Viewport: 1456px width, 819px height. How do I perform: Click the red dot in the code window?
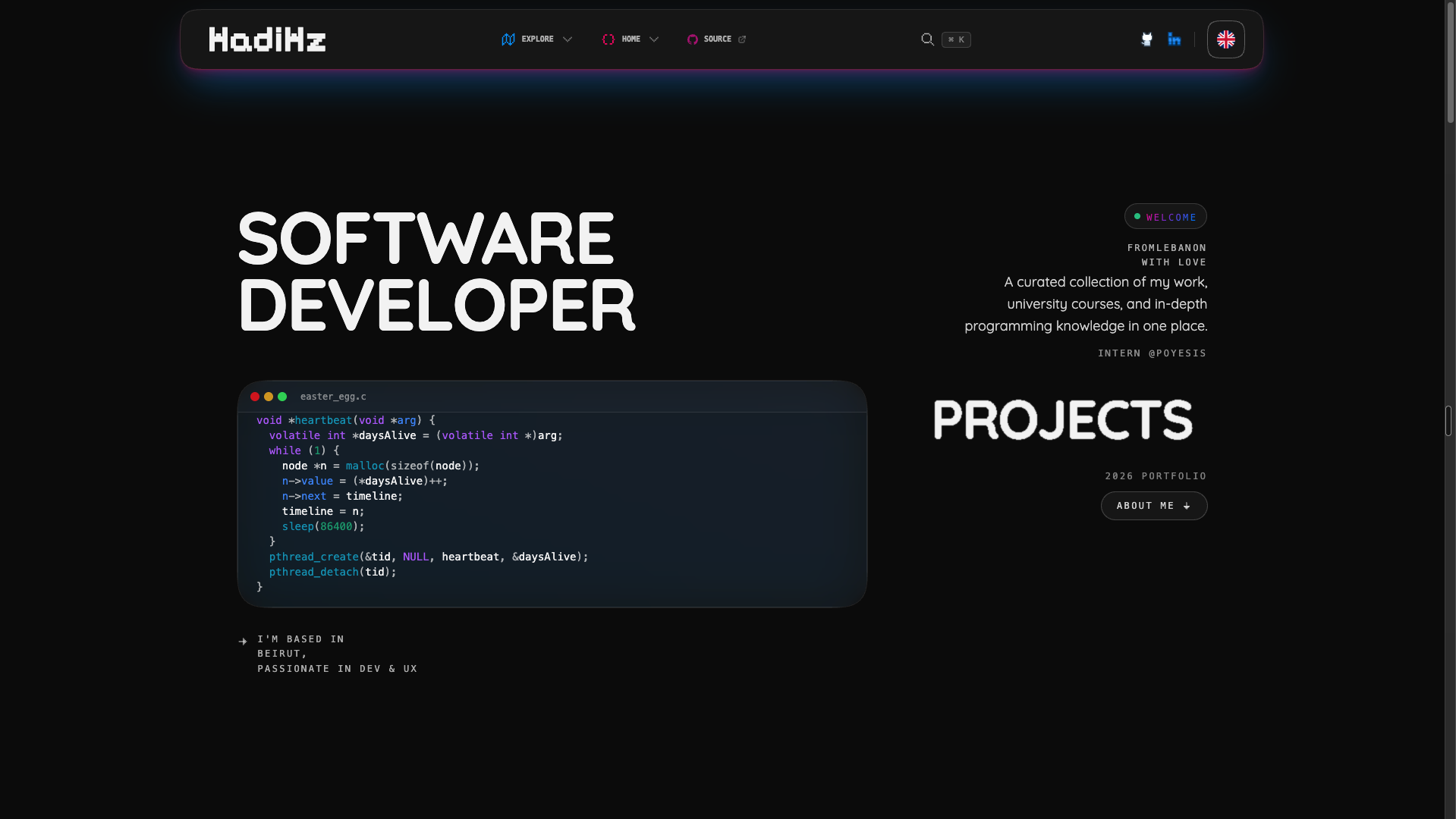click(x=255, y=397)
